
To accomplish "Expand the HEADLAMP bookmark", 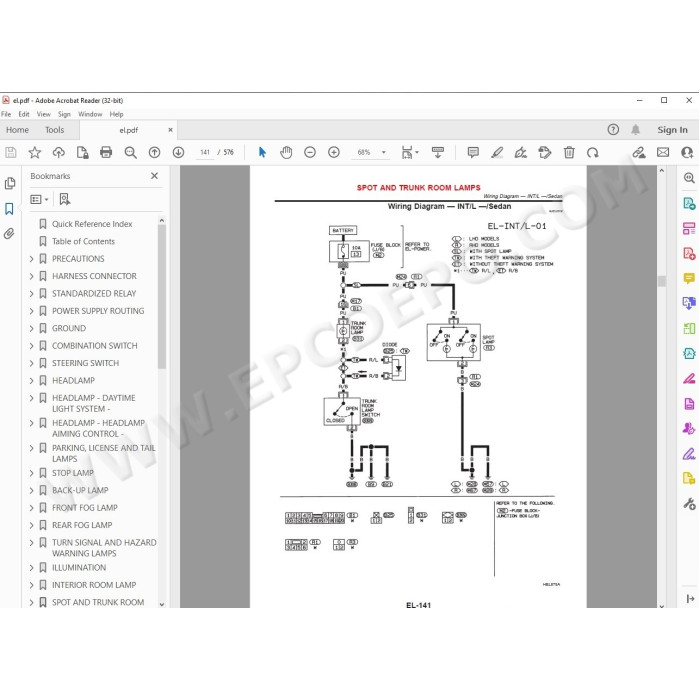I will (x=32, y=380).
